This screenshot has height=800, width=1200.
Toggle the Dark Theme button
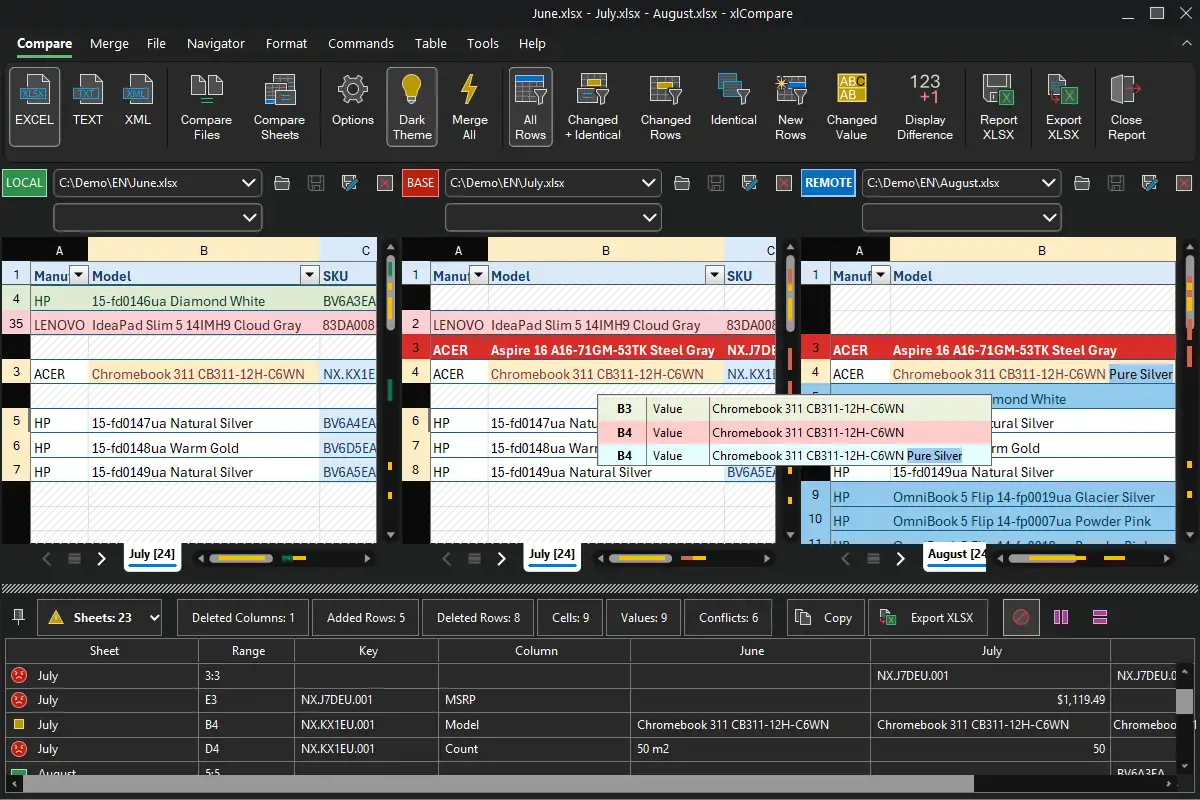tap(412, 106)
